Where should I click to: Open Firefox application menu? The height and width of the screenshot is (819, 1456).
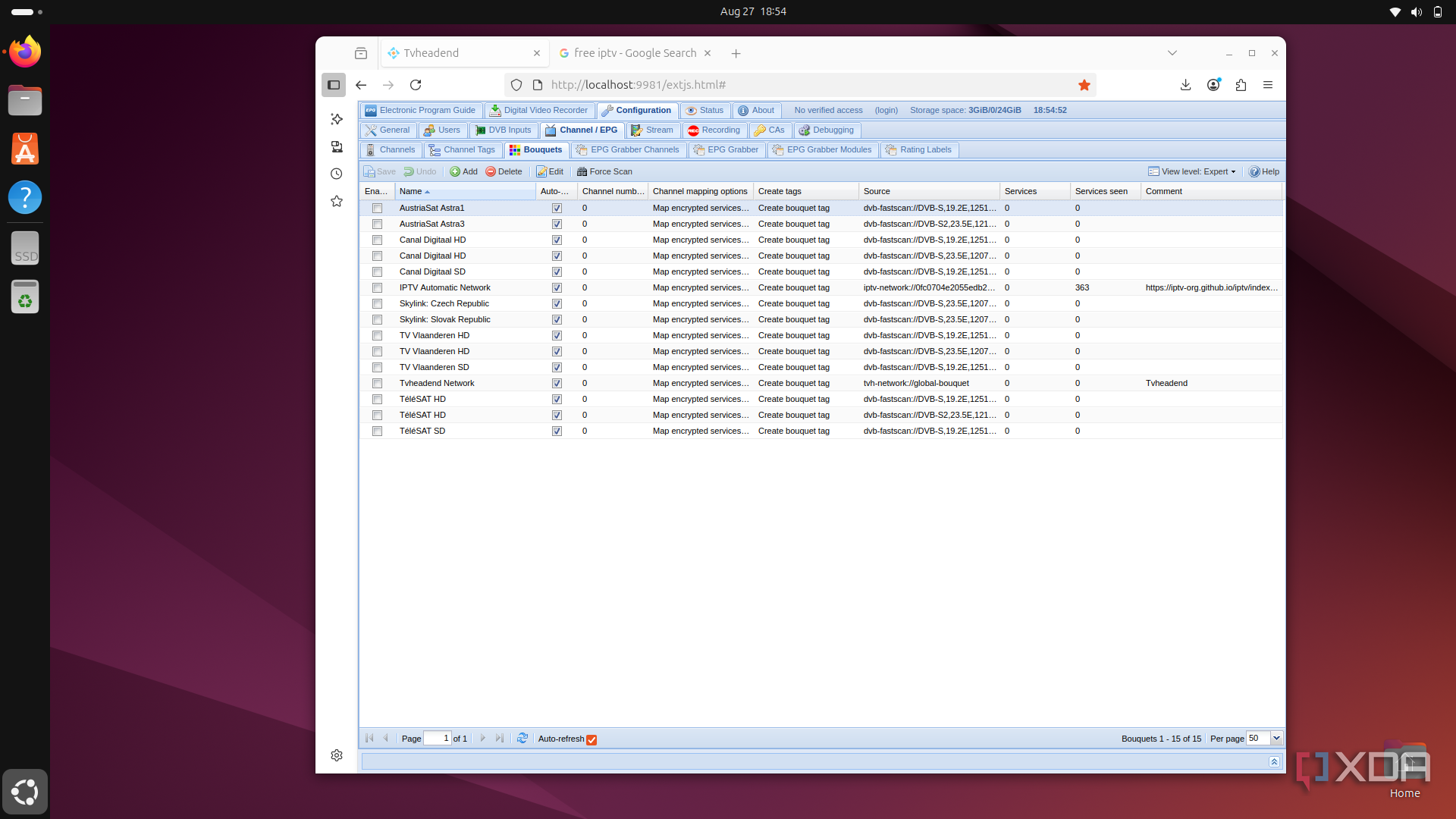point(1268,85)
